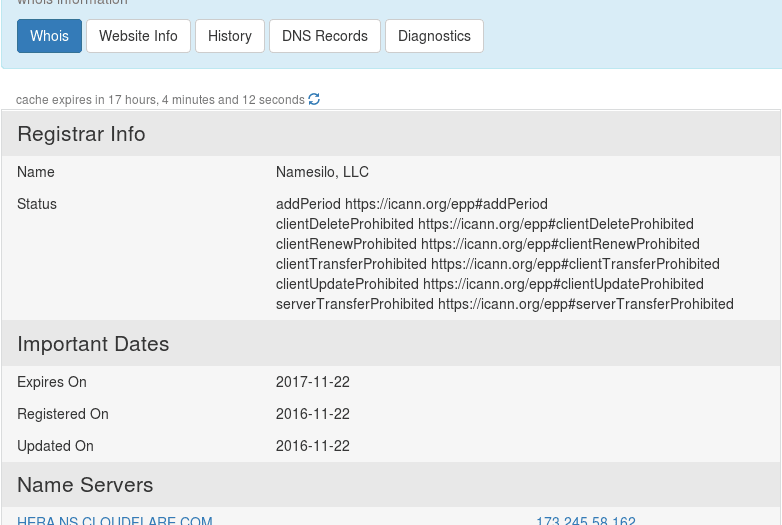Select the clientRenewProhibited status line

pos(488,244)
